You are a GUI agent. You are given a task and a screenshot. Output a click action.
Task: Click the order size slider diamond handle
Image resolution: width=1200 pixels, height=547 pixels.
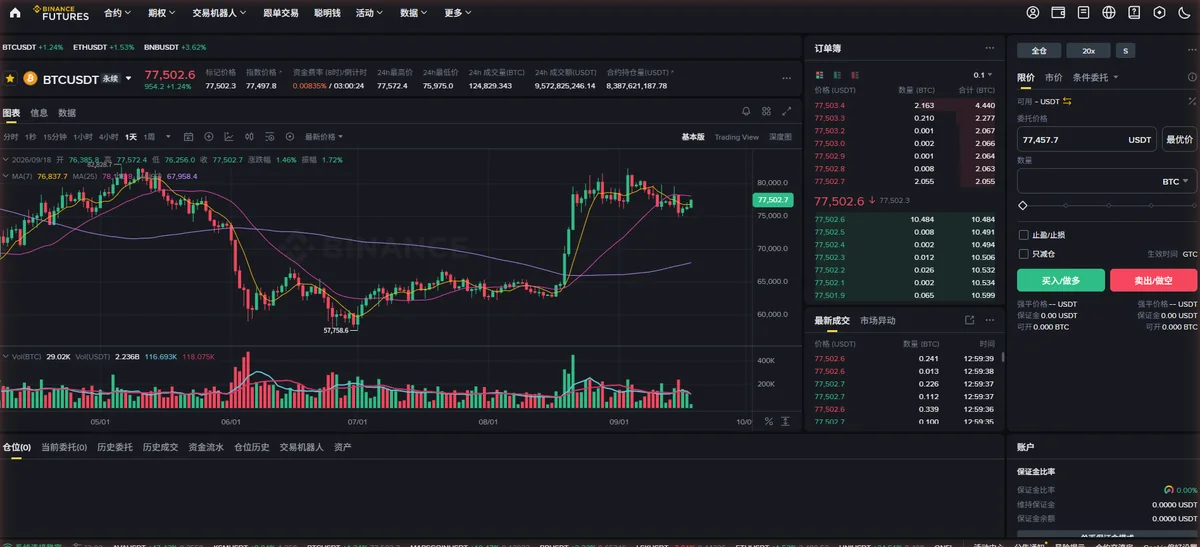(x=1022, y=205)
